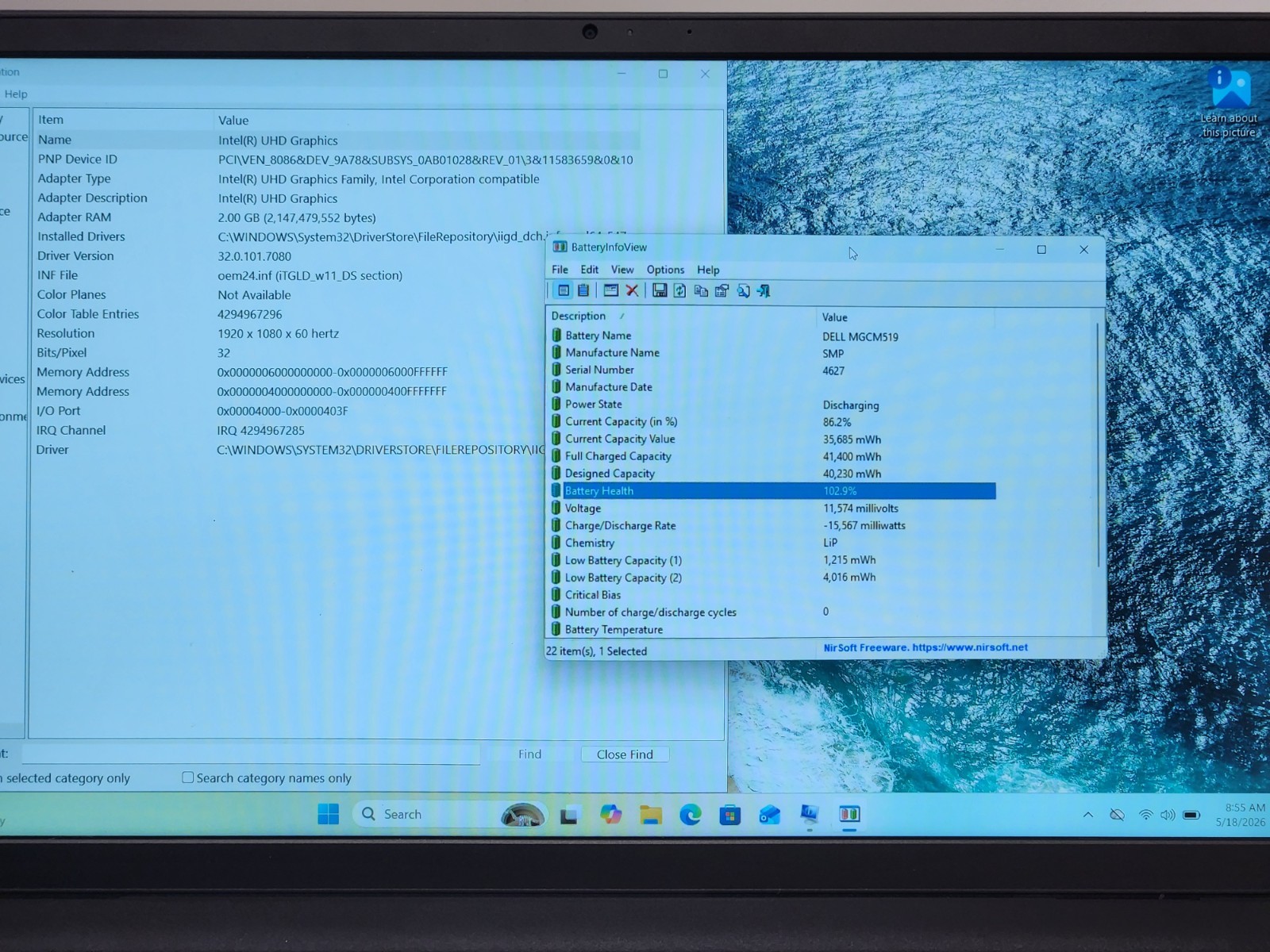Select the Adapter RAM row in System Information
Screen dimensions: 1270x952
337,217
